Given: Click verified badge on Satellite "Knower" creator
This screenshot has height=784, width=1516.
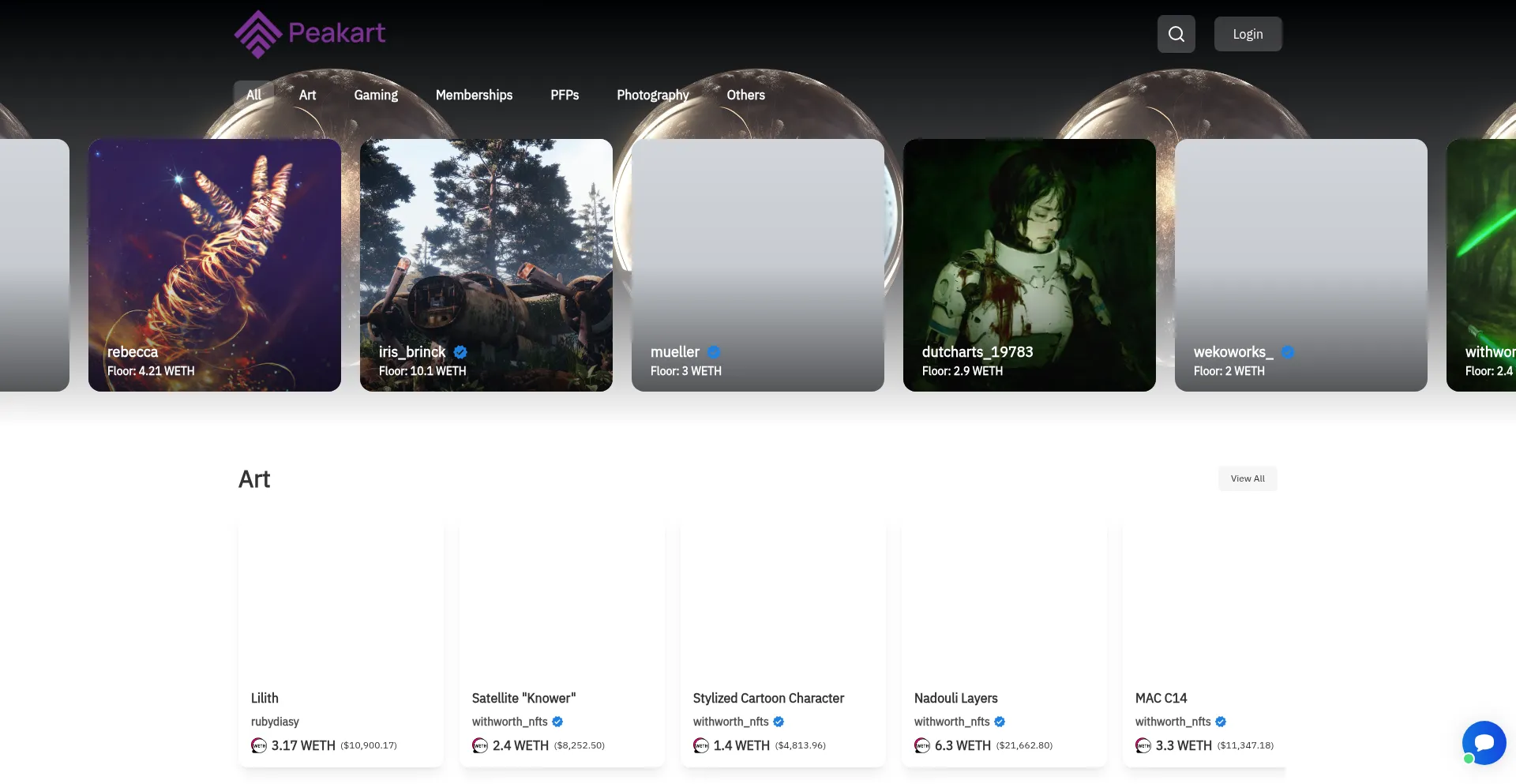Looking at the screenshot, I should [557, 722].
